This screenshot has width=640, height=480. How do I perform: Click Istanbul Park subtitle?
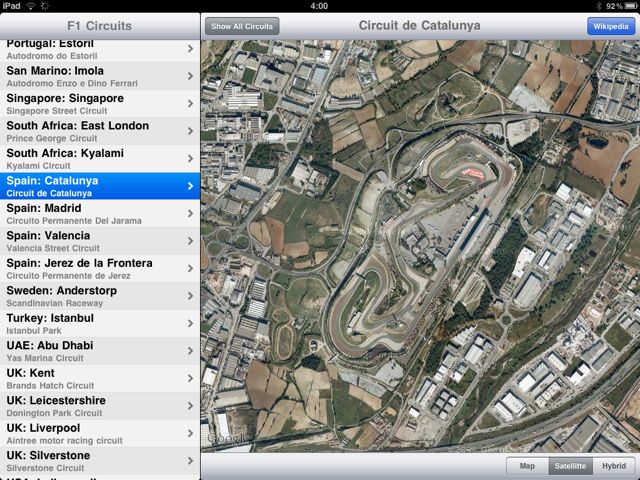click(x=34, y=331)
